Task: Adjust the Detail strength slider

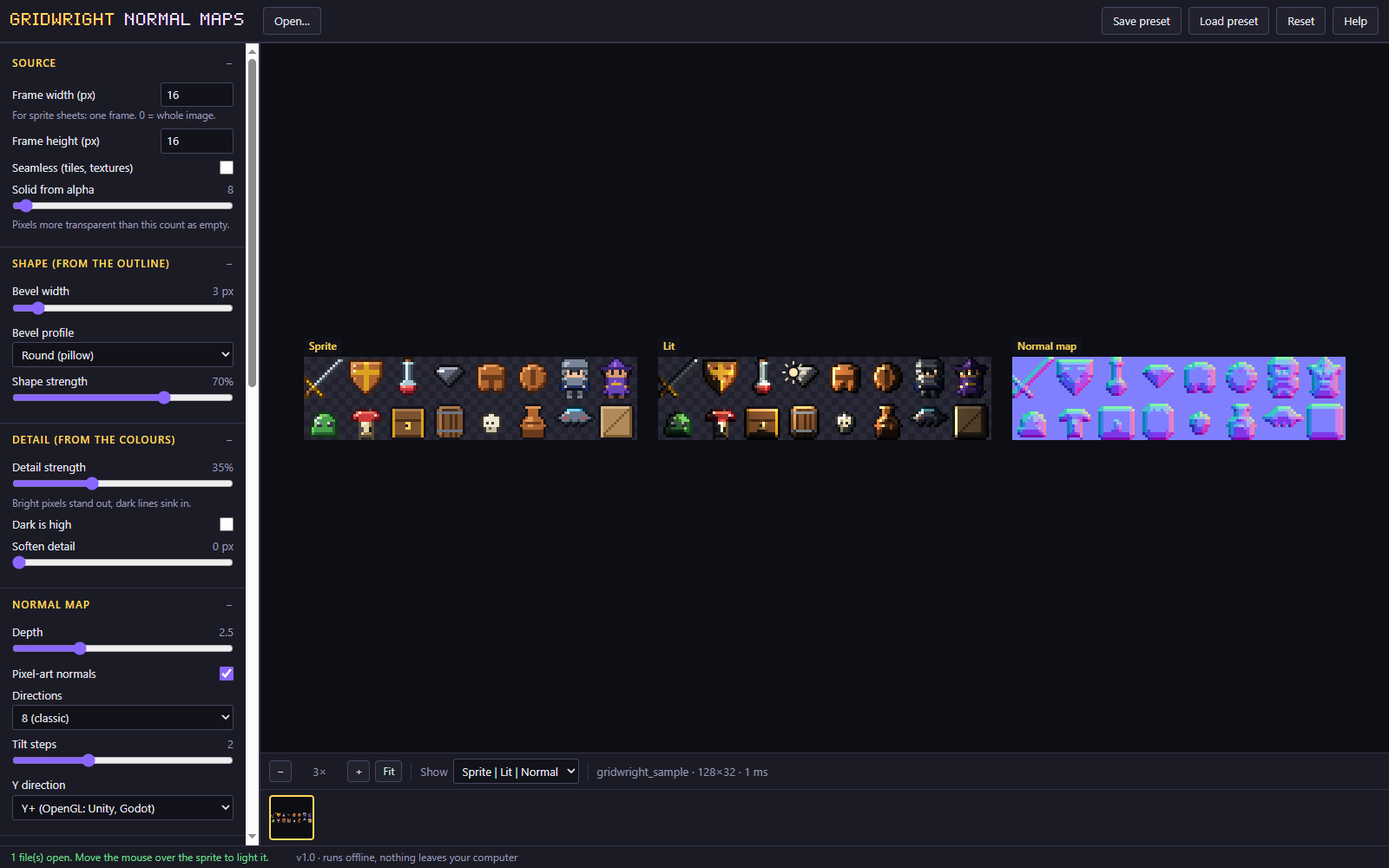Action: point(122,483)
